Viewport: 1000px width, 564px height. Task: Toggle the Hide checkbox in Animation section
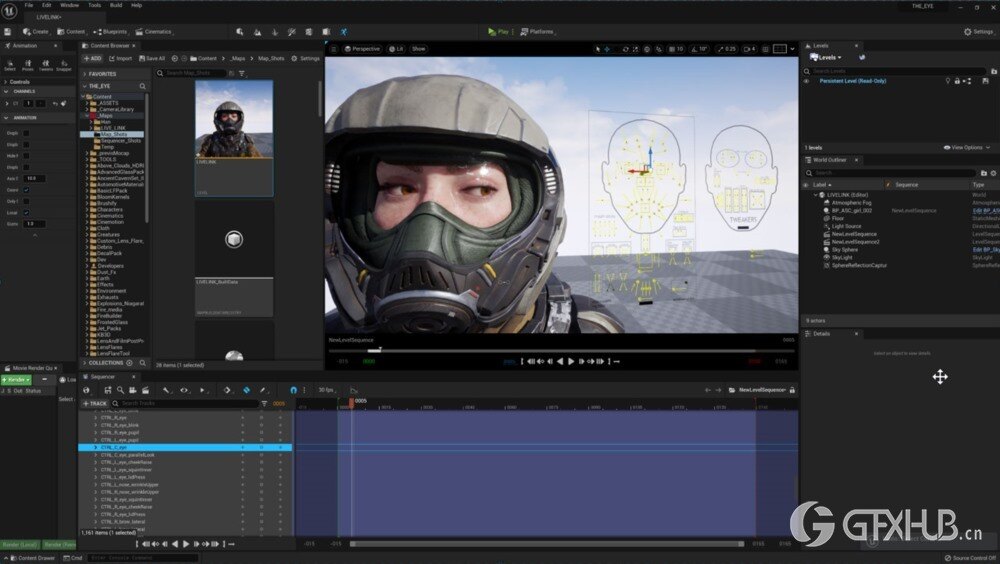(26, 156)
